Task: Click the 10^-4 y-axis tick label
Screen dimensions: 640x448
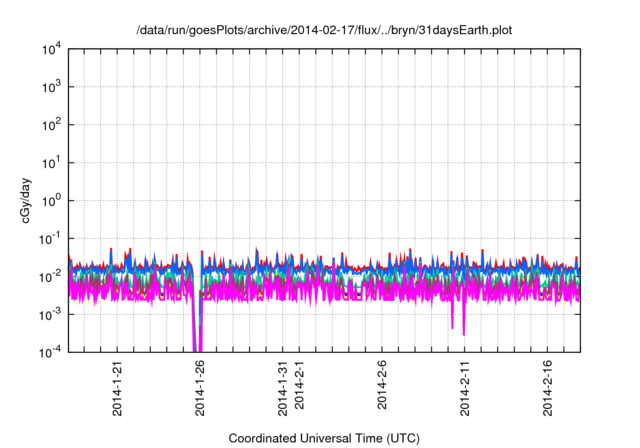Action: pos(50,352)
